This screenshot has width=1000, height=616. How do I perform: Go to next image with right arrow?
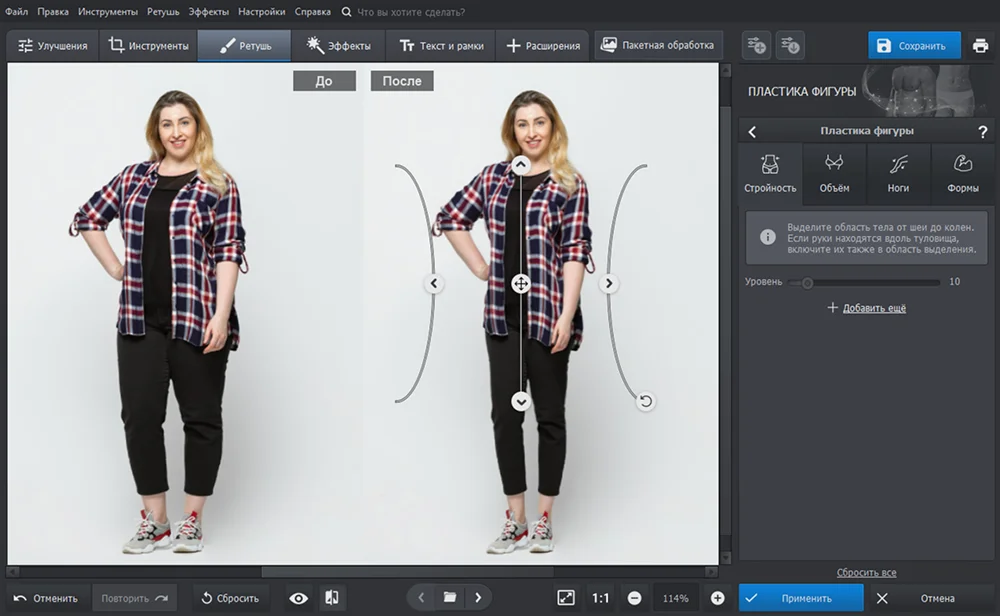tap(478, 598)
